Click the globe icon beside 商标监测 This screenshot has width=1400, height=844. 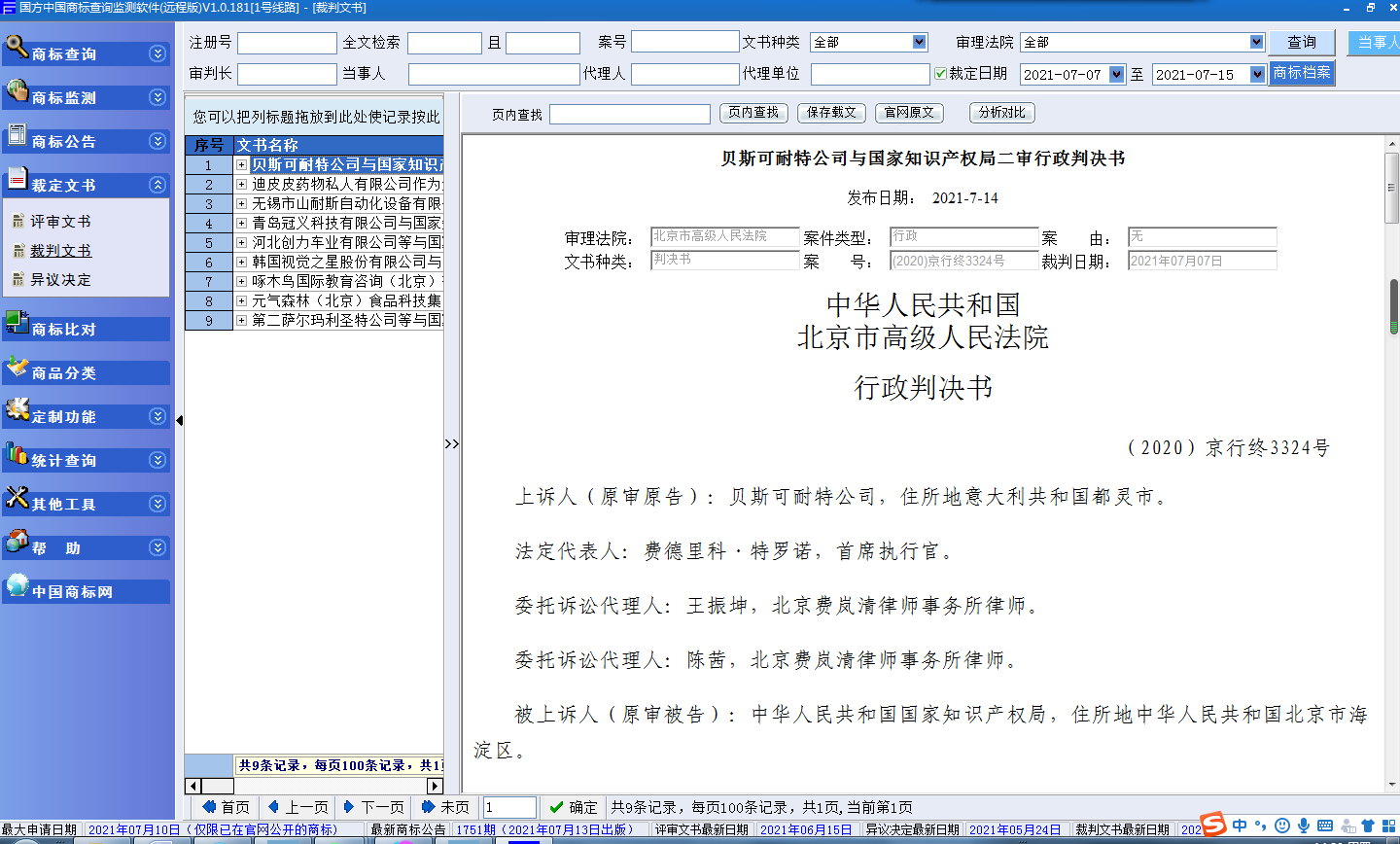point(17,90)
